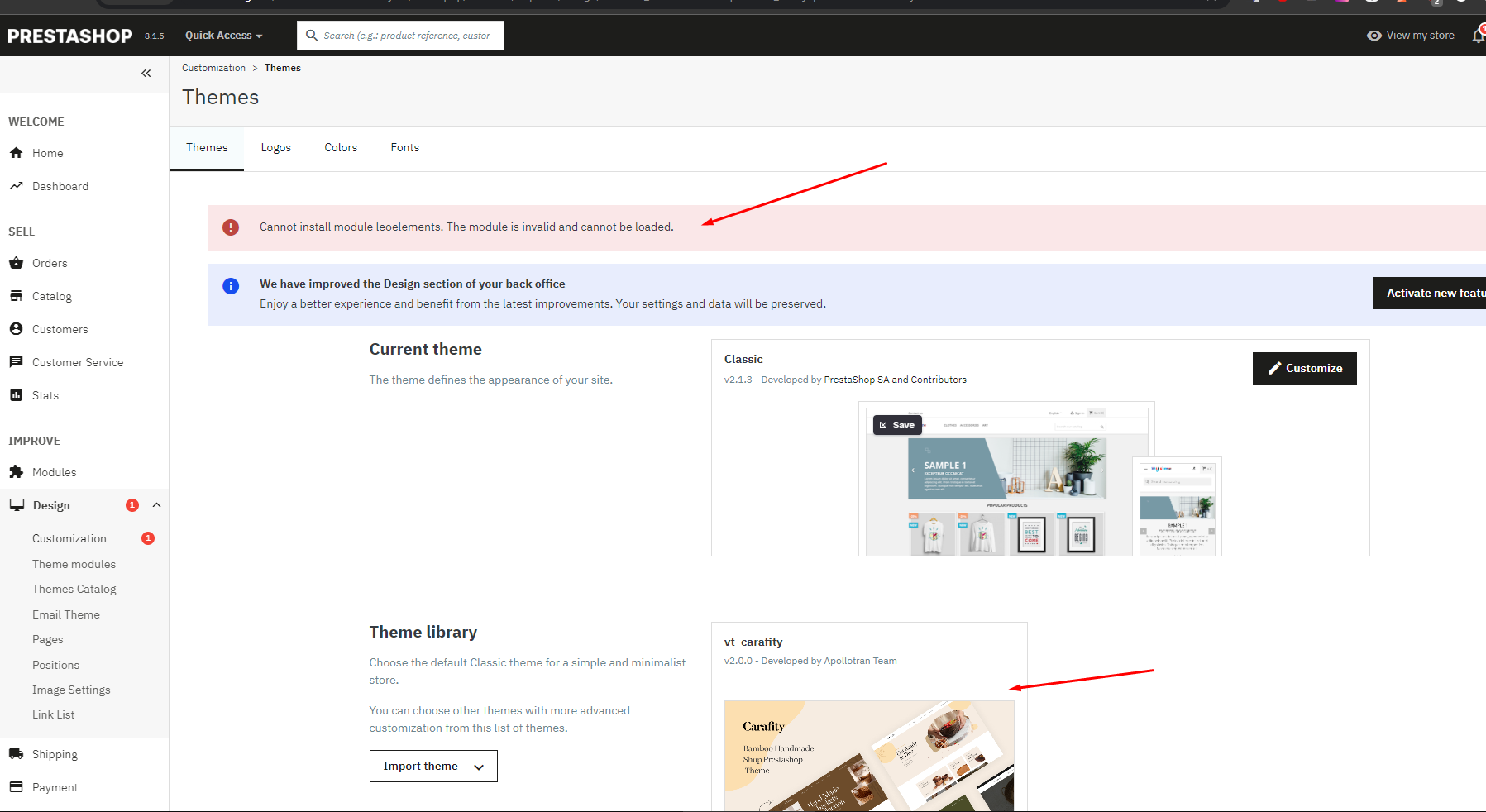
Task: Switch to the Fonts tab
Action: [x=405, y=148]
